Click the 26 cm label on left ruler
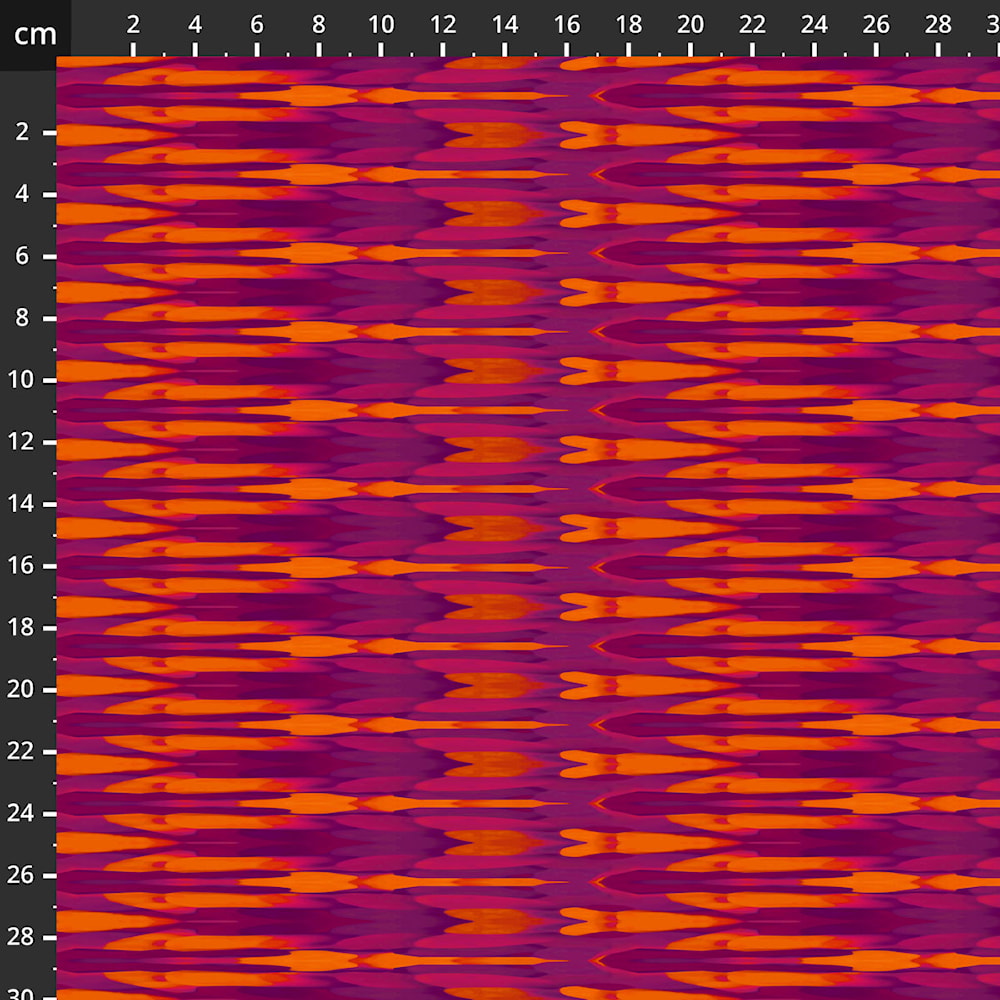The width and height of the screenshot is (1000, 1000). point(22,876)
